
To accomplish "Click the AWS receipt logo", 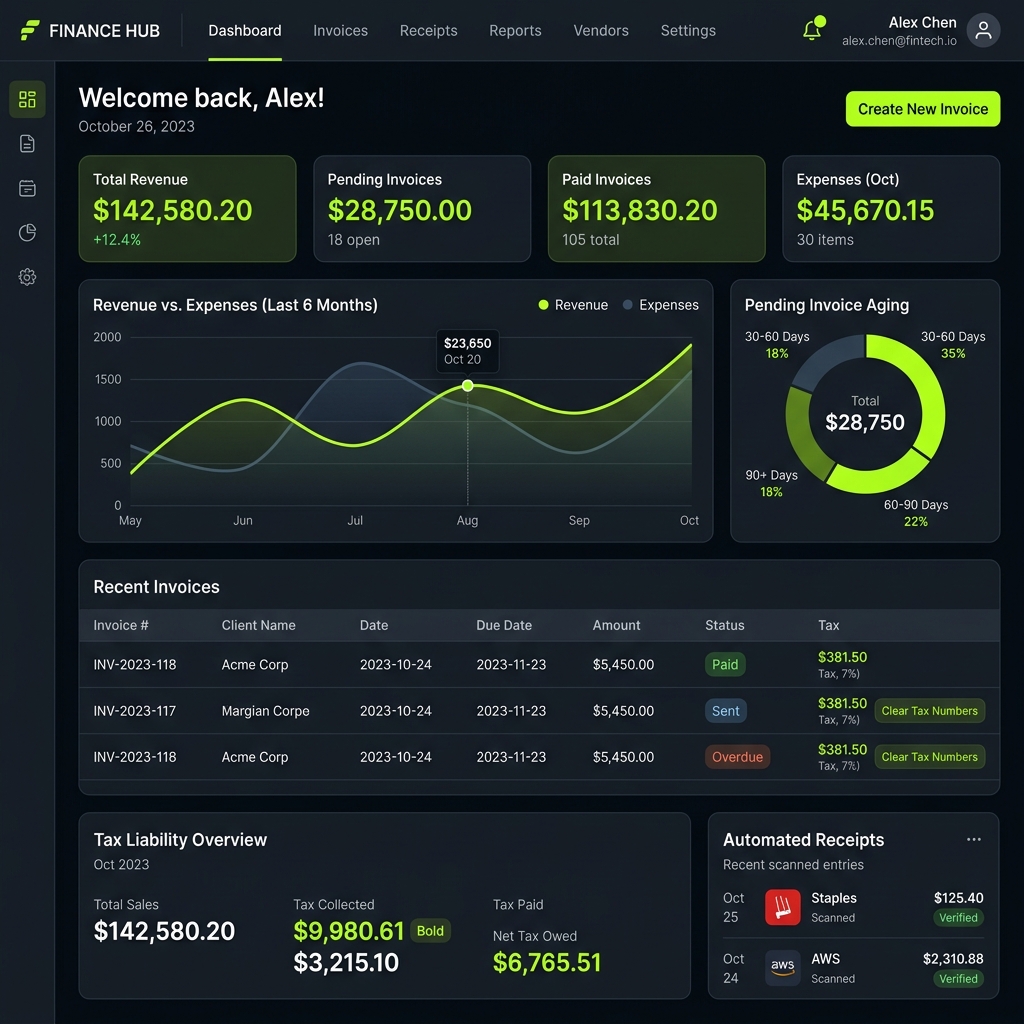I will (x=782, y=967).
